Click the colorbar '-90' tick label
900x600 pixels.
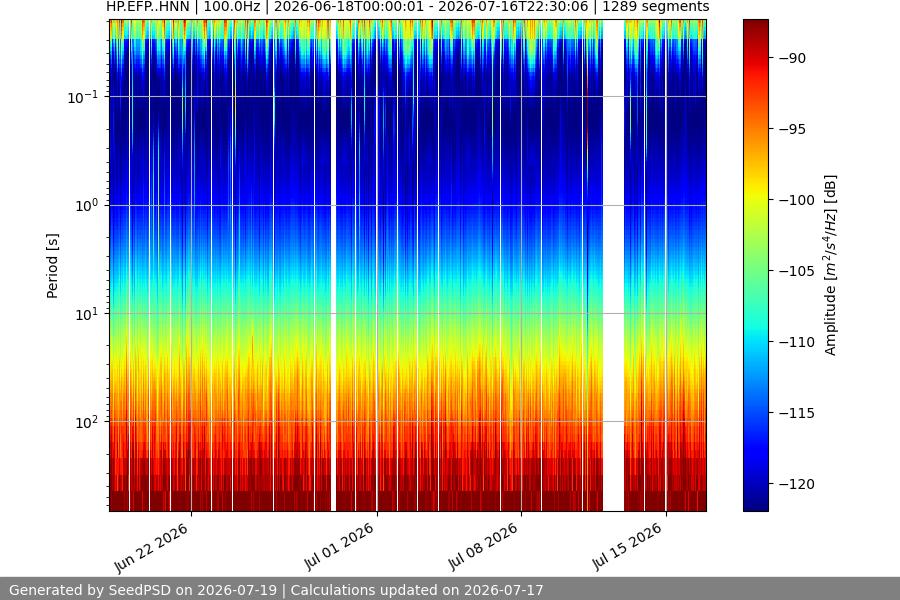793,58
